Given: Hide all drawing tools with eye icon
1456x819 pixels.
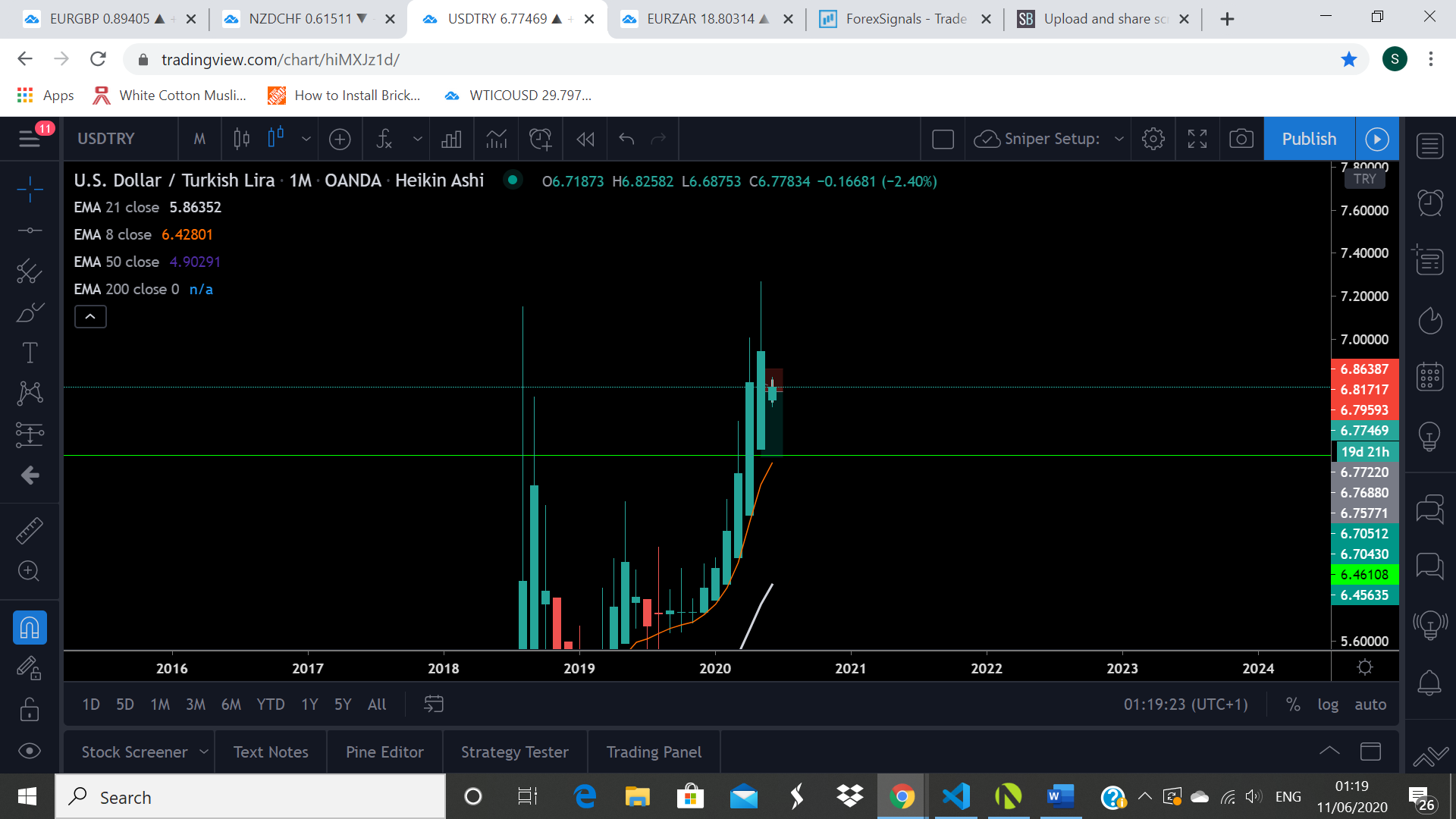Looking at the screenshot, I should [30, 751].
